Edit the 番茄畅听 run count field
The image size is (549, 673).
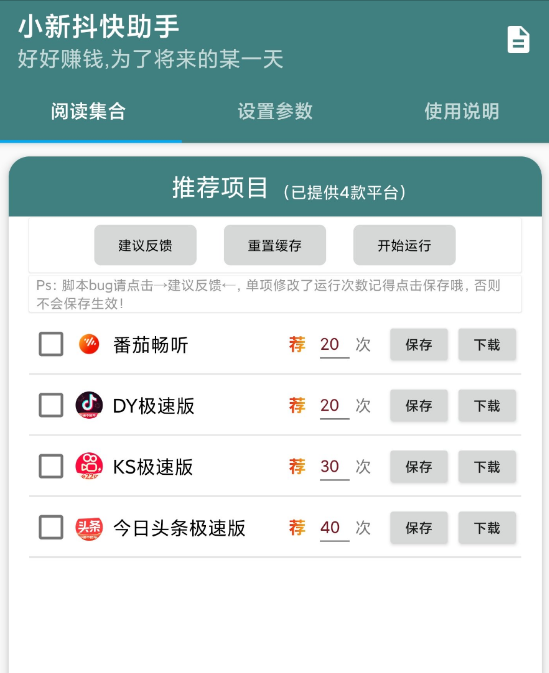334,345
